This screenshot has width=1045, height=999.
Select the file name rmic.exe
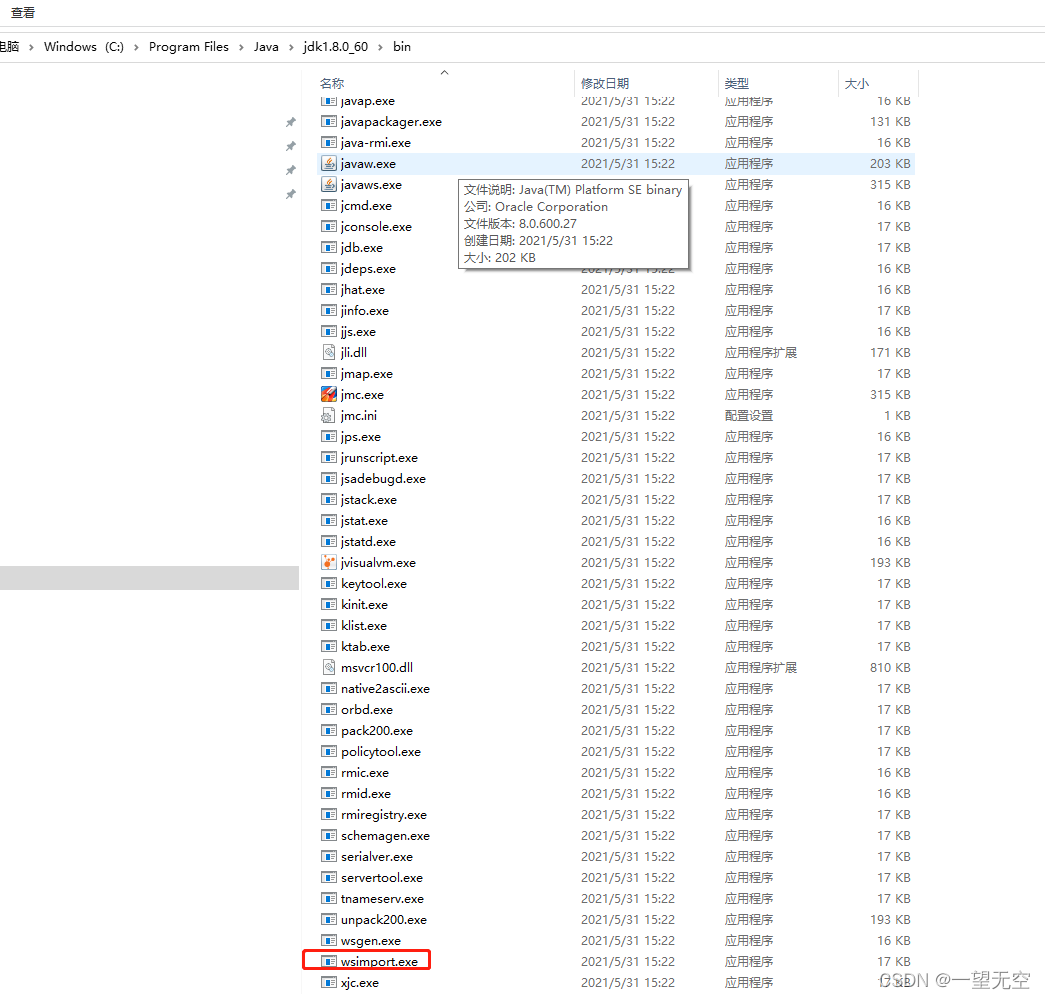[365, 772]
